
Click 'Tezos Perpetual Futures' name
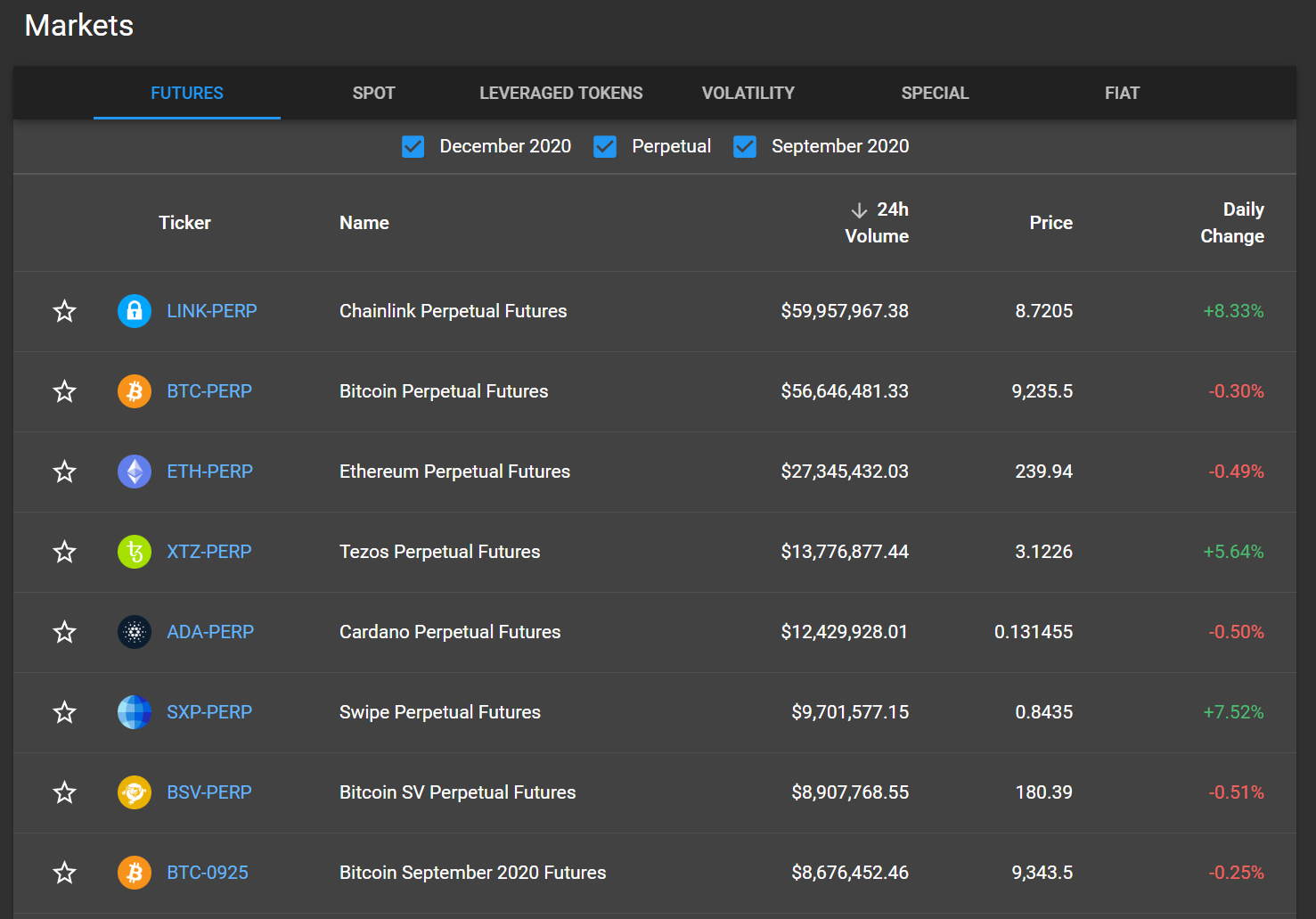(x=439, y=552)
